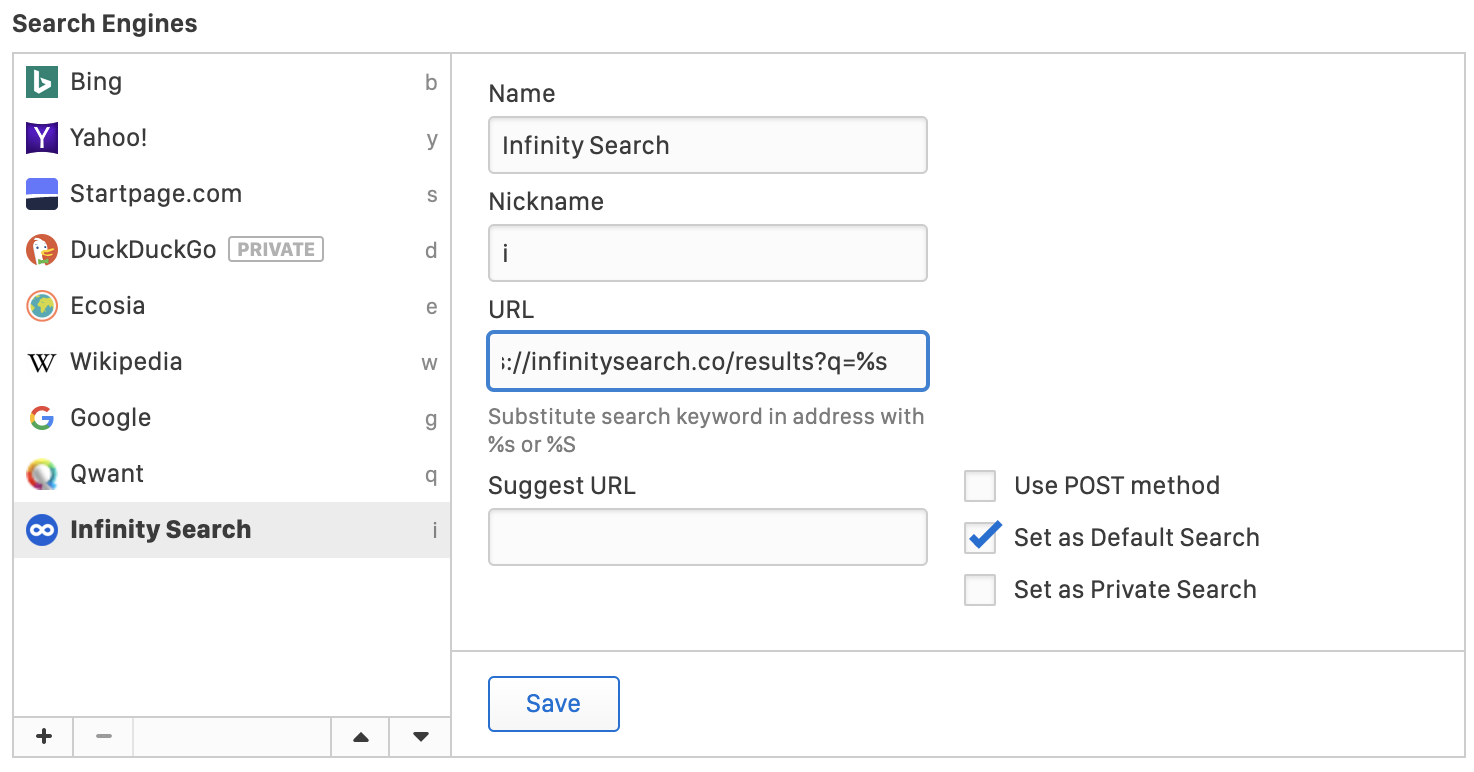The image size is (1474, 772).
Task: Click the empty Suggest URL field
Action: pos(707,538)
